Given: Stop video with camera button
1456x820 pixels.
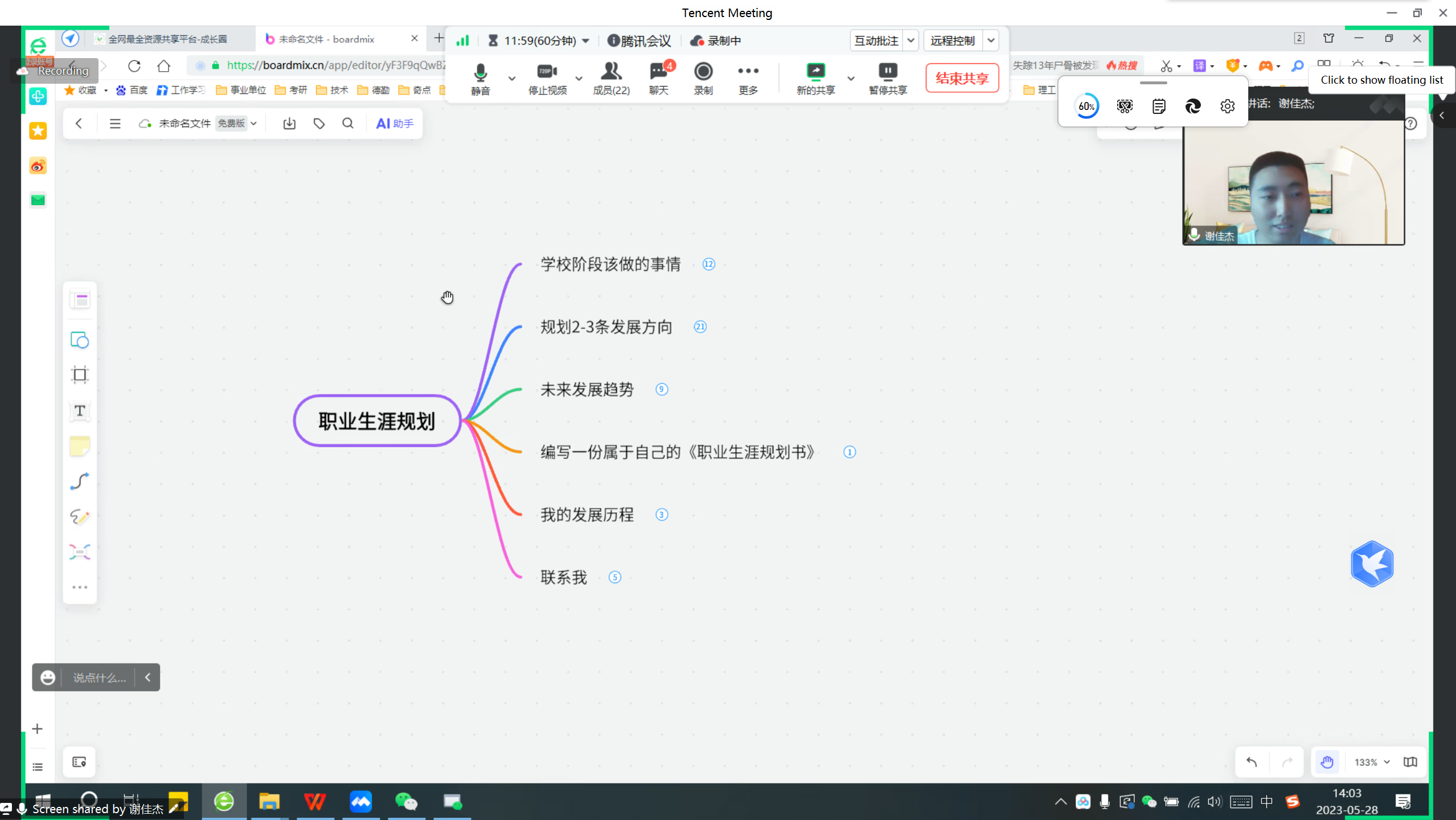Looking at the screenshot, I should click(x=547, y=77).
